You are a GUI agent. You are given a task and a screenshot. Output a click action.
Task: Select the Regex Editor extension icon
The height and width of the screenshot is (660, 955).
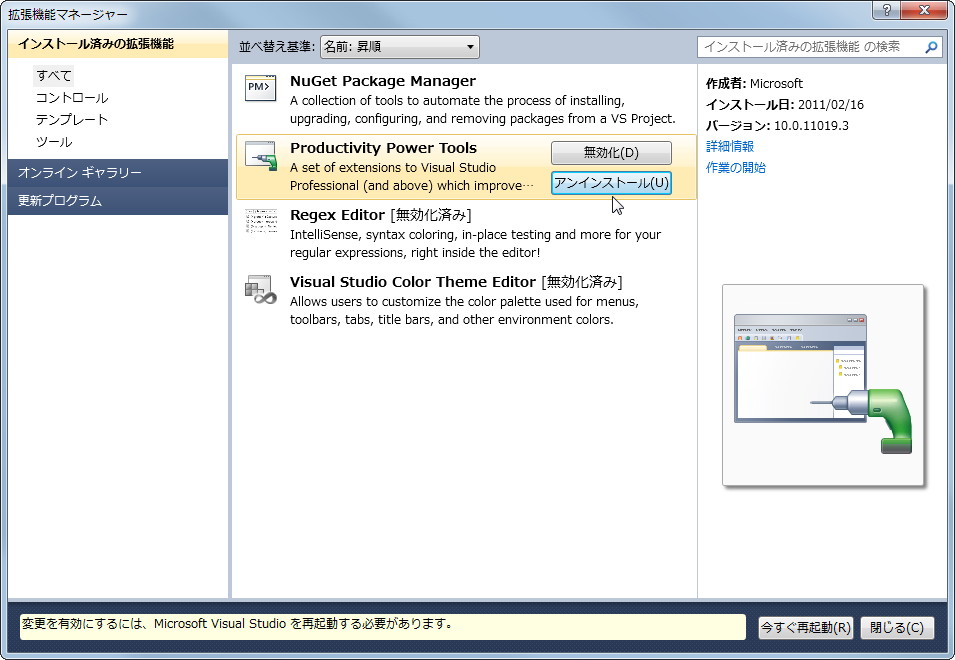[259, 222]
